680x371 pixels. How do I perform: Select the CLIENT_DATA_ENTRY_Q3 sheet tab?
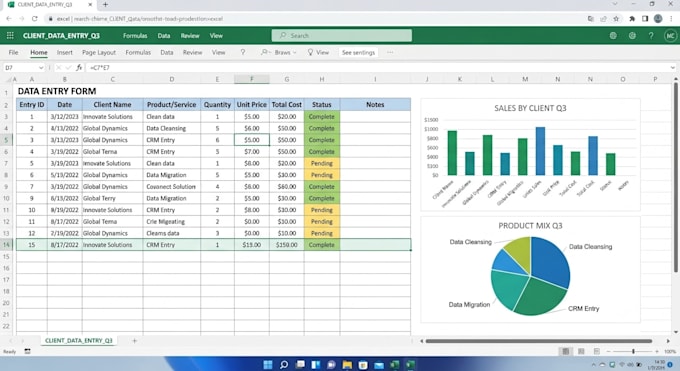(x=78, y=341)
